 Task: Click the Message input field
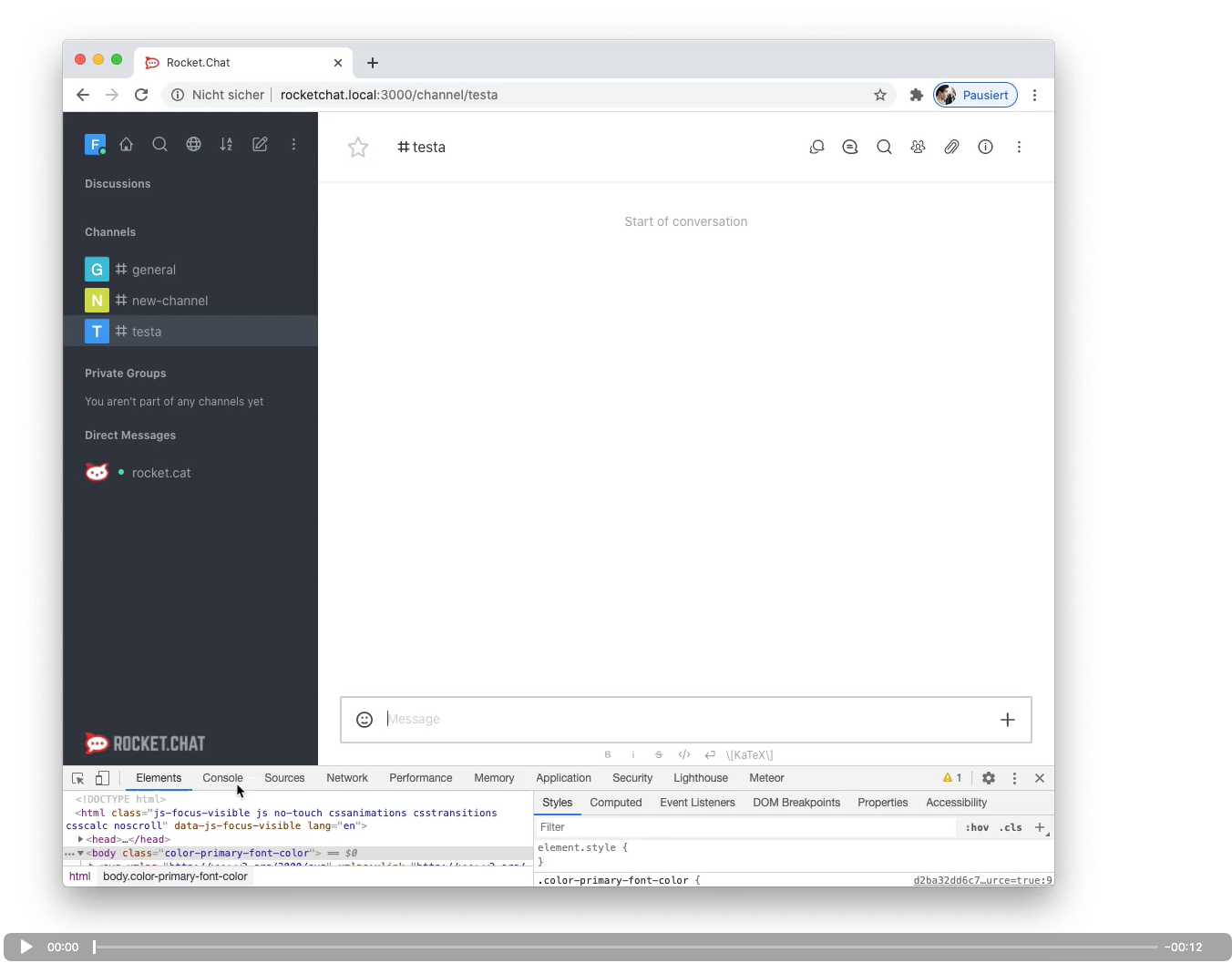pyautogui.click(x=638, y=719)
